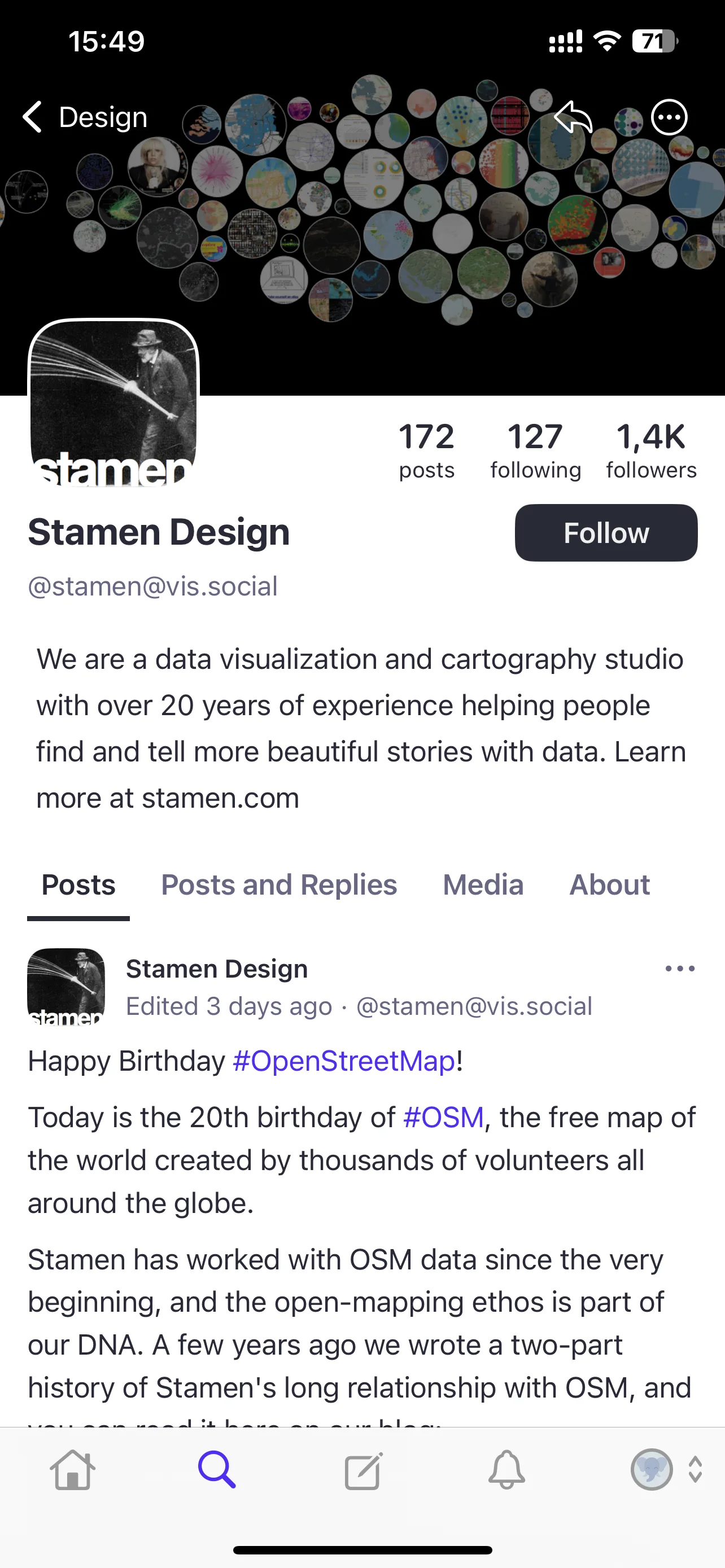
Task: Expand the account switcher up-down chevrons
Action: pyautogui.click(x=695, y=1469)
